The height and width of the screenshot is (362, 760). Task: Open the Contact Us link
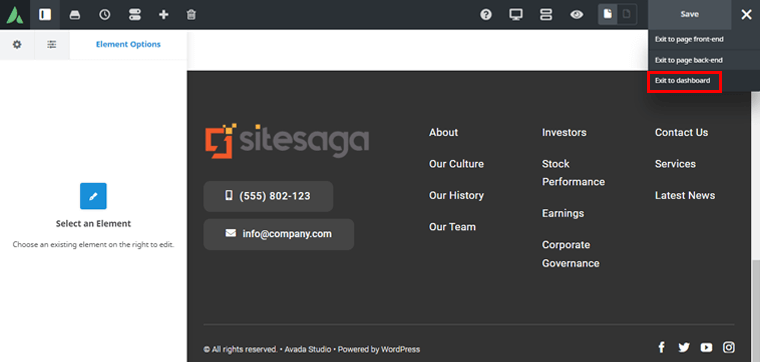coord(681,132)
